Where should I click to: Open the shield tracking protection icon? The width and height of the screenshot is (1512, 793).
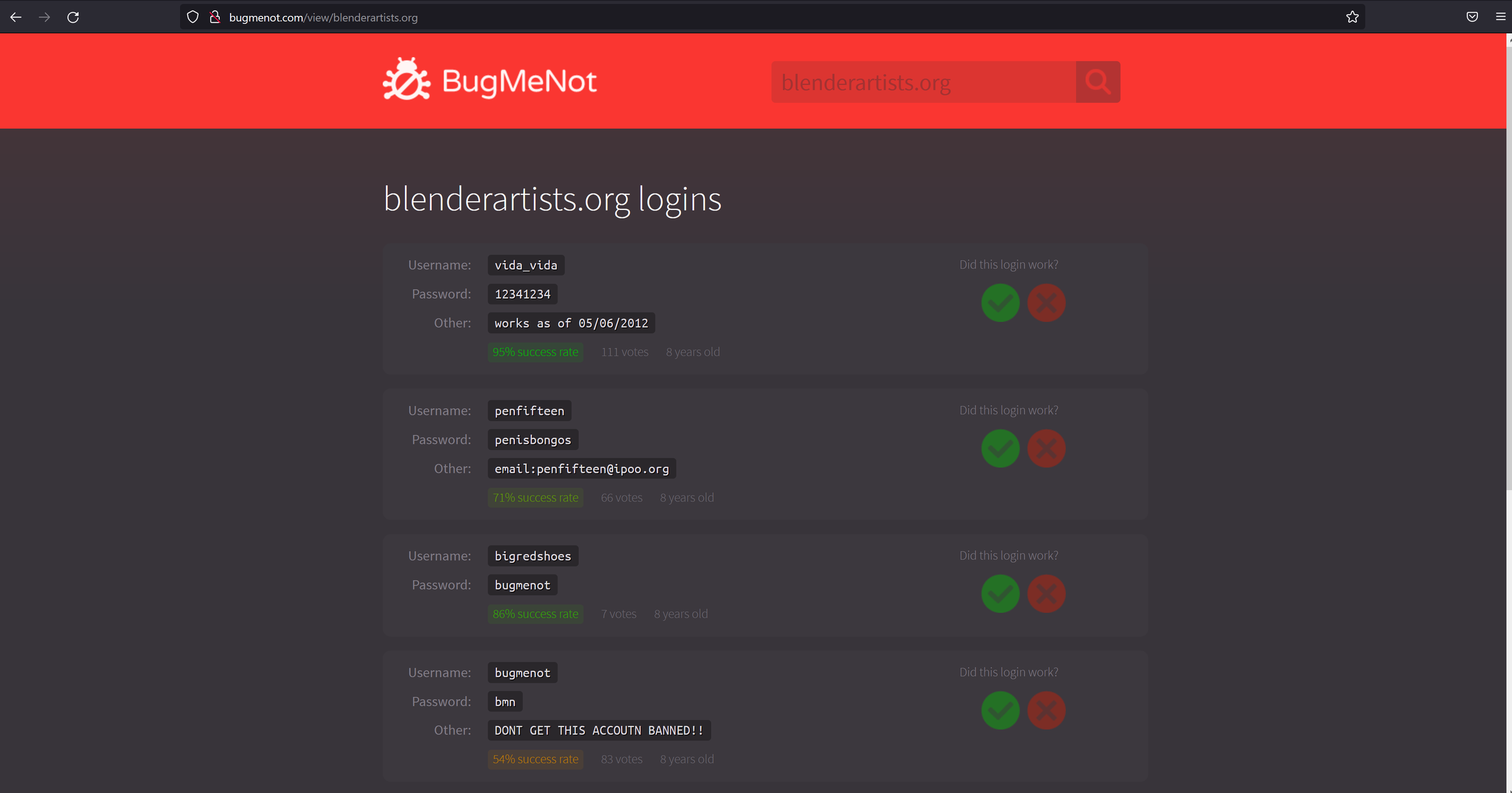pos(193,17)
